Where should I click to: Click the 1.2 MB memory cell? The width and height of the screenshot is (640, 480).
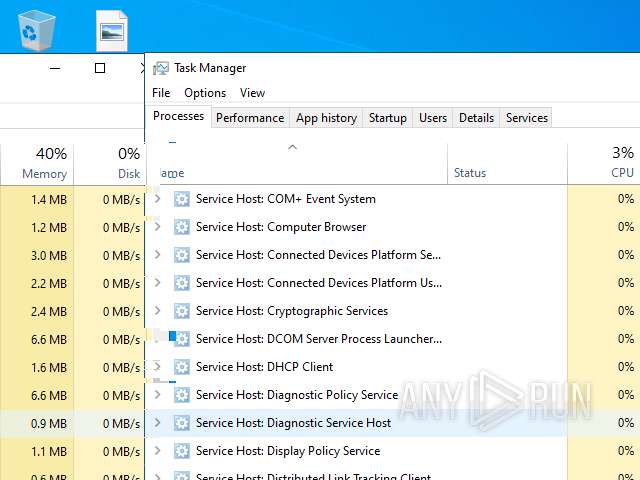(x=37, y=227)
